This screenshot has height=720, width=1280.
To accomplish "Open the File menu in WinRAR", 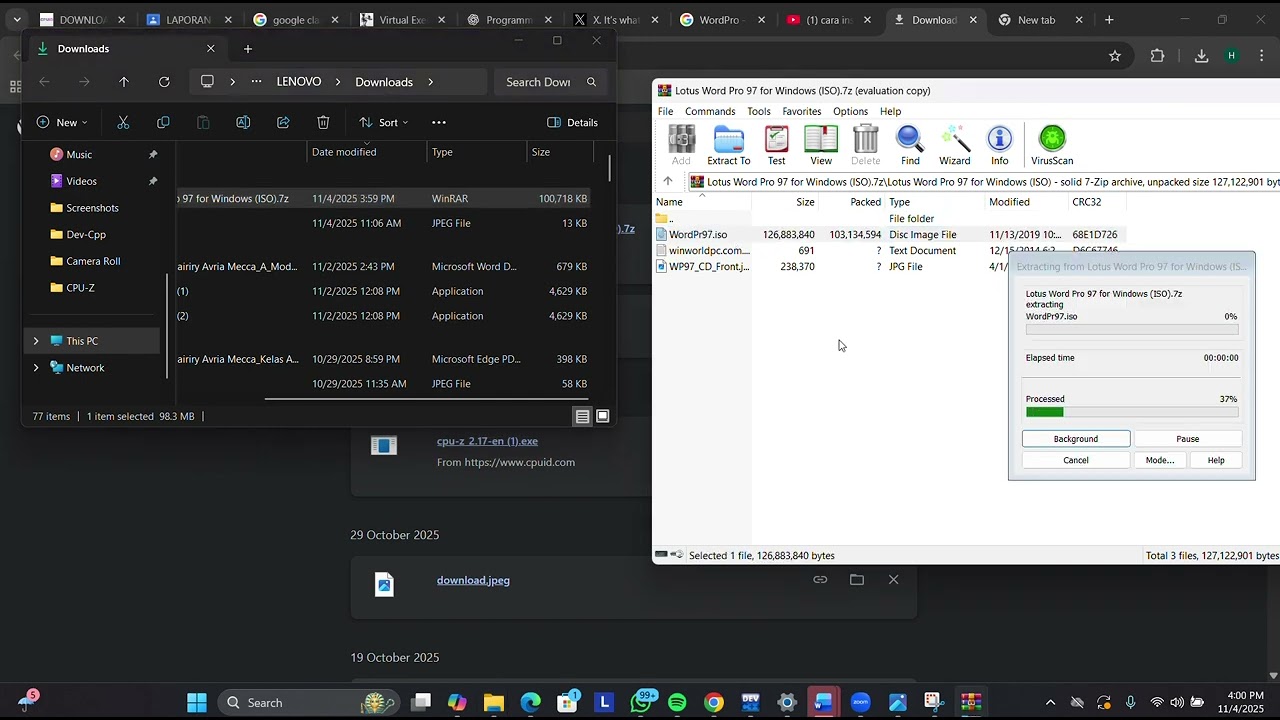I will 665,111.
